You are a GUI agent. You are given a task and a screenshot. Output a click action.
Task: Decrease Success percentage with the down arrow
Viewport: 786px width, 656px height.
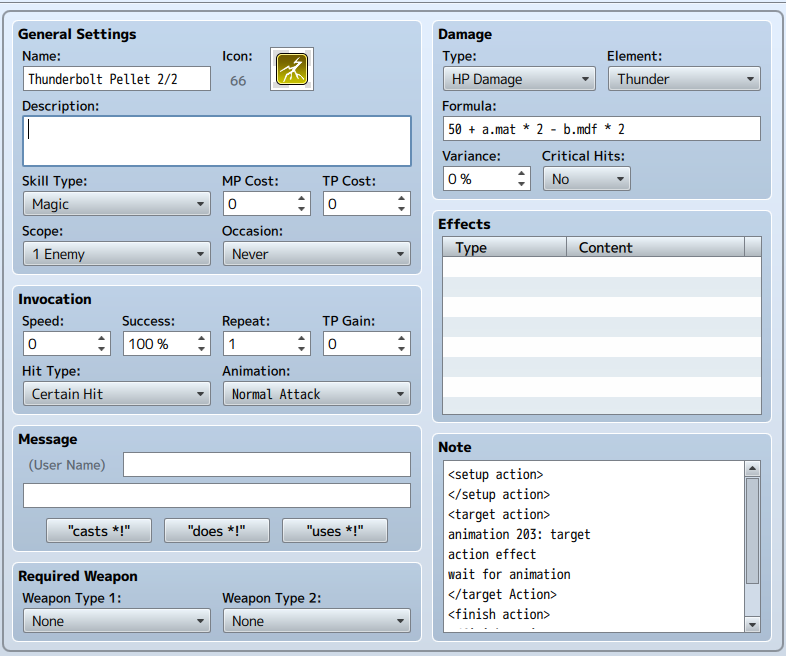(202, 349)
